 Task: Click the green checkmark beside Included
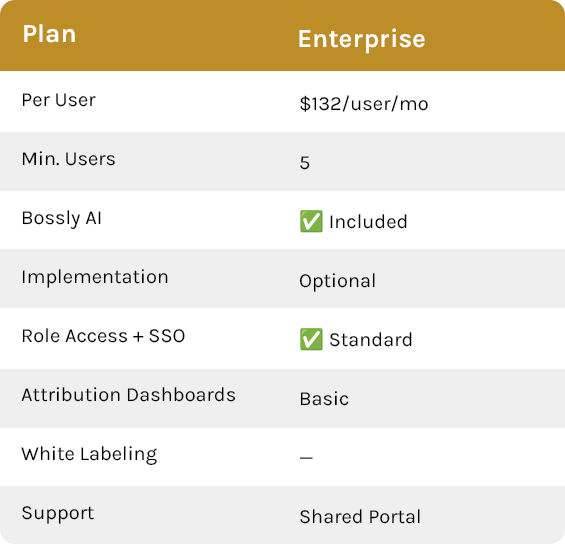click(x=311, y=221)
